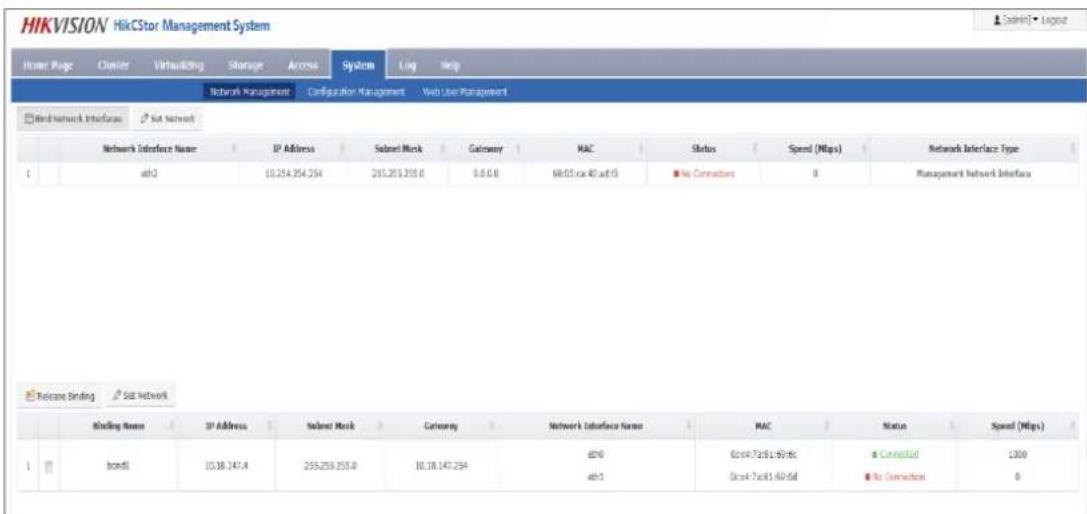Click the Release Binding button

(x=60, y=396)
